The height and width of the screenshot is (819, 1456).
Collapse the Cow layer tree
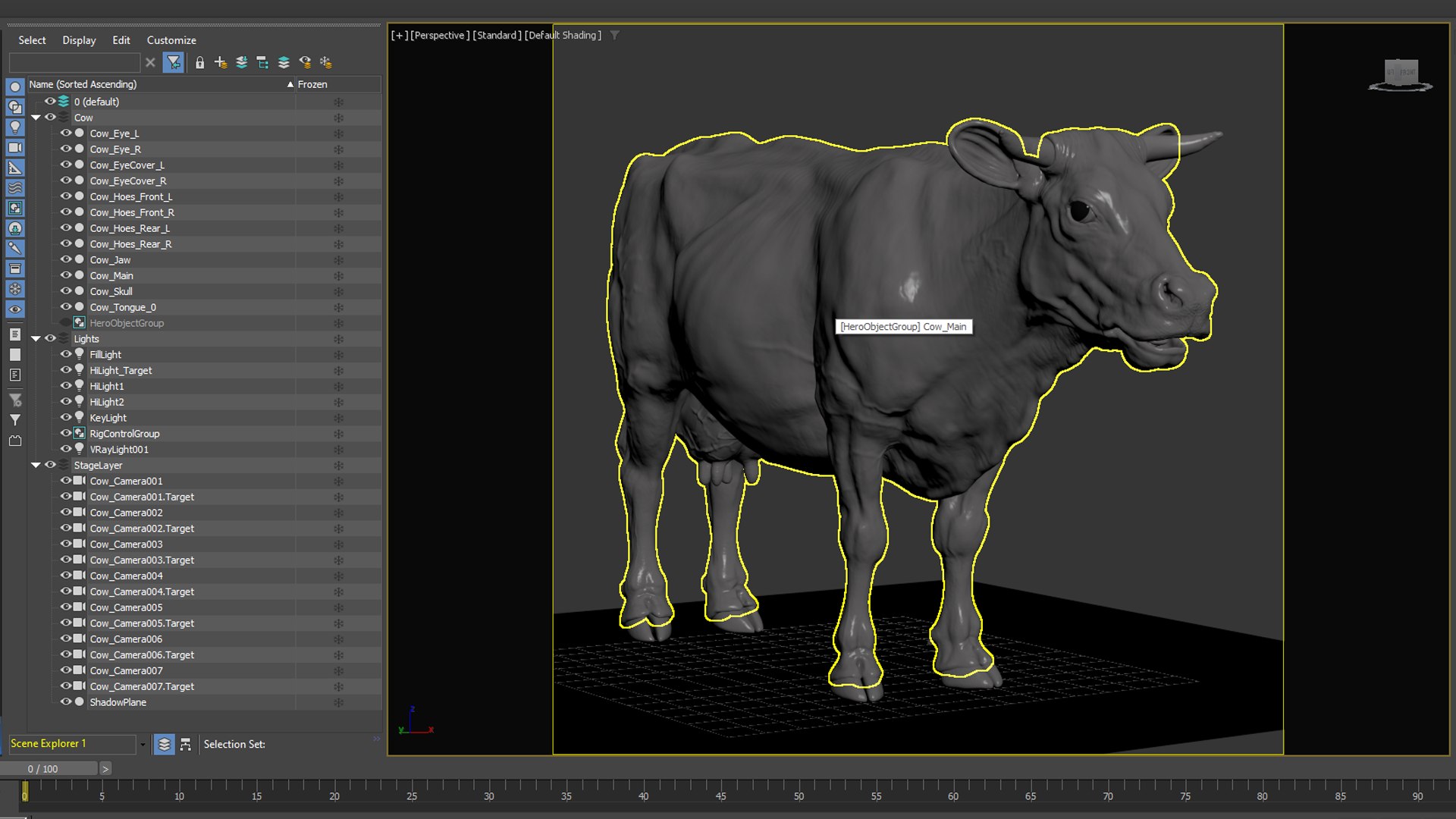click(x=36, y=118)
